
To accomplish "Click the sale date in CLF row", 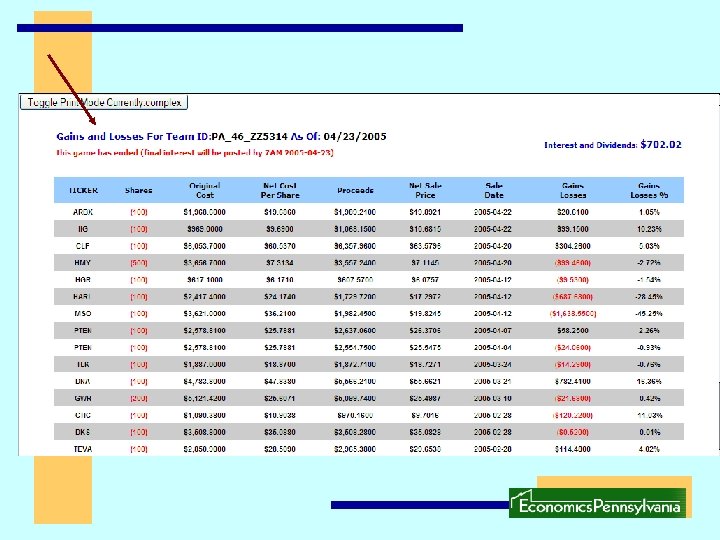I will [x=493, y=246].
